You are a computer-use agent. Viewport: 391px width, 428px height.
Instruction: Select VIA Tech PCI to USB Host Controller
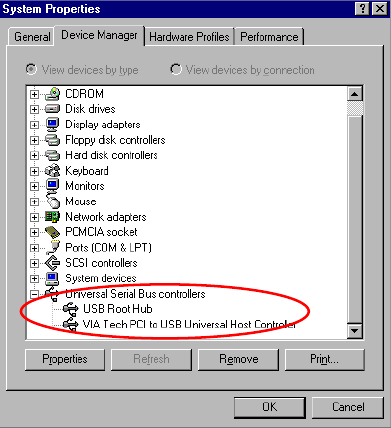click(189, 324)
